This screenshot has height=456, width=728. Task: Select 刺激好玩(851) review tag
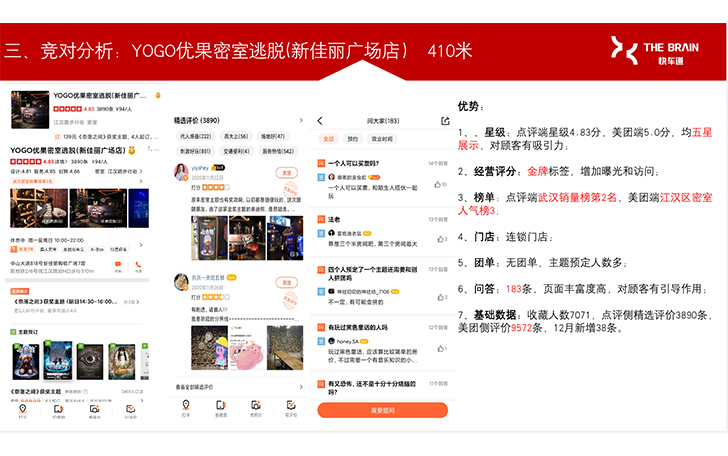[x=195, y=151]
